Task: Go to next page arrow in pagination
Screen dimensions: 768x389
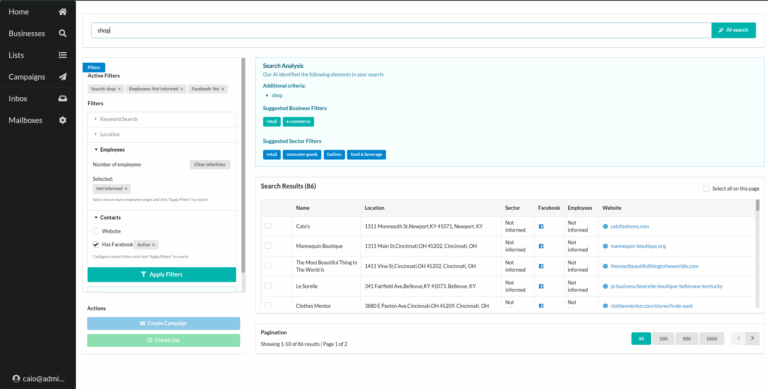Action: pyautogui.click(x=752, y=339)
